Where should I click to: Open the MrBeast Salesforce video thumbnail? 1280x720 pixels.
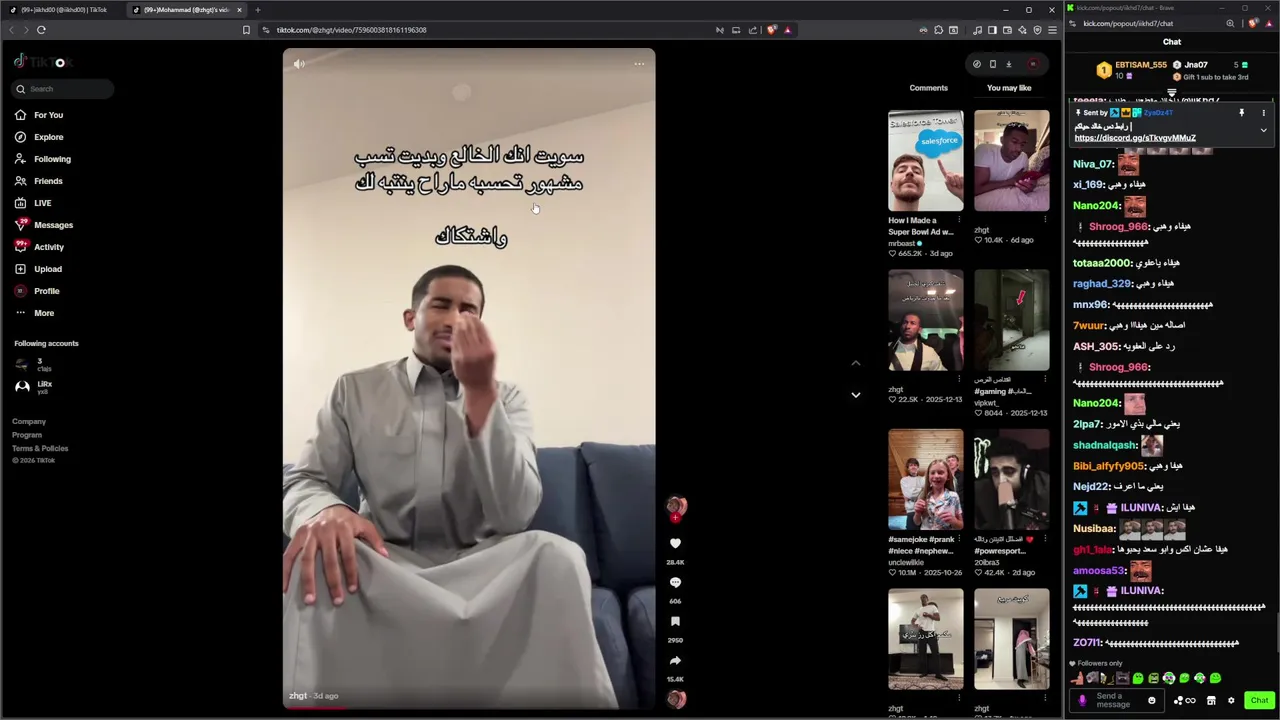[x=926, y=160]
